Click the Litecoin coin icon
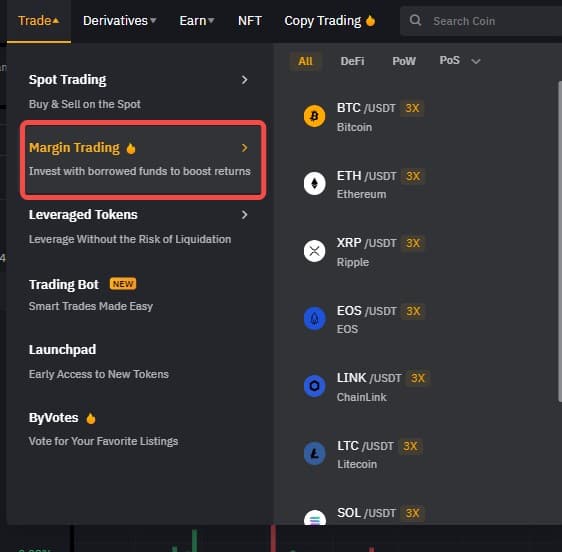Image resolution: width=562 pixels, height=552 pixels. click(x=314, y=453)
